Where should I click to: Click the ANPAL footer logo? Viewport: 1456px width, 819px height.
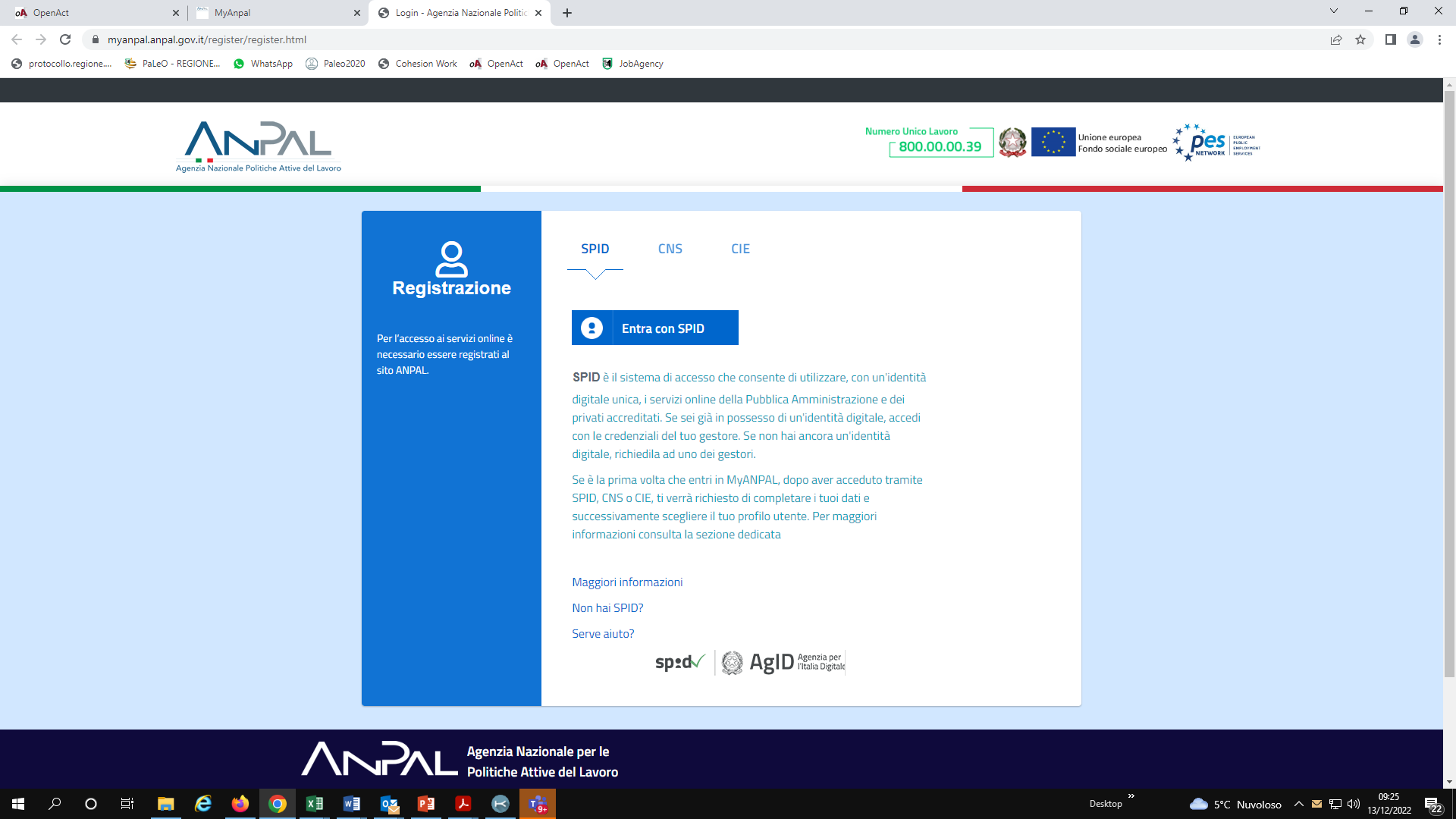point(379,759)
